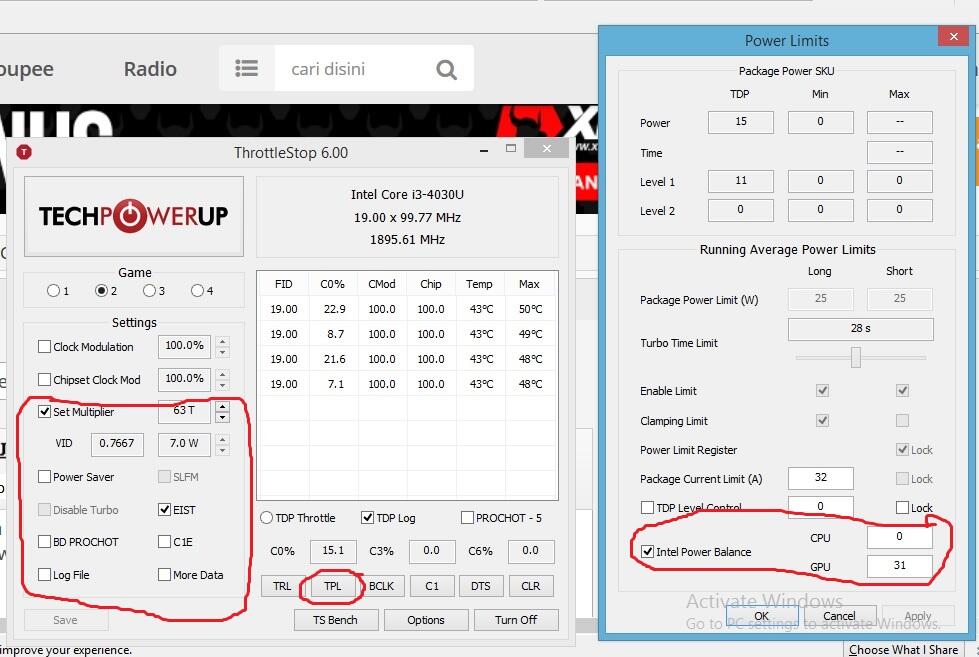Image resolution: width=979 pixels, height=657 pixels.
Task: Click the Set Multiplier value 63 T field
Action: (184, 411)
